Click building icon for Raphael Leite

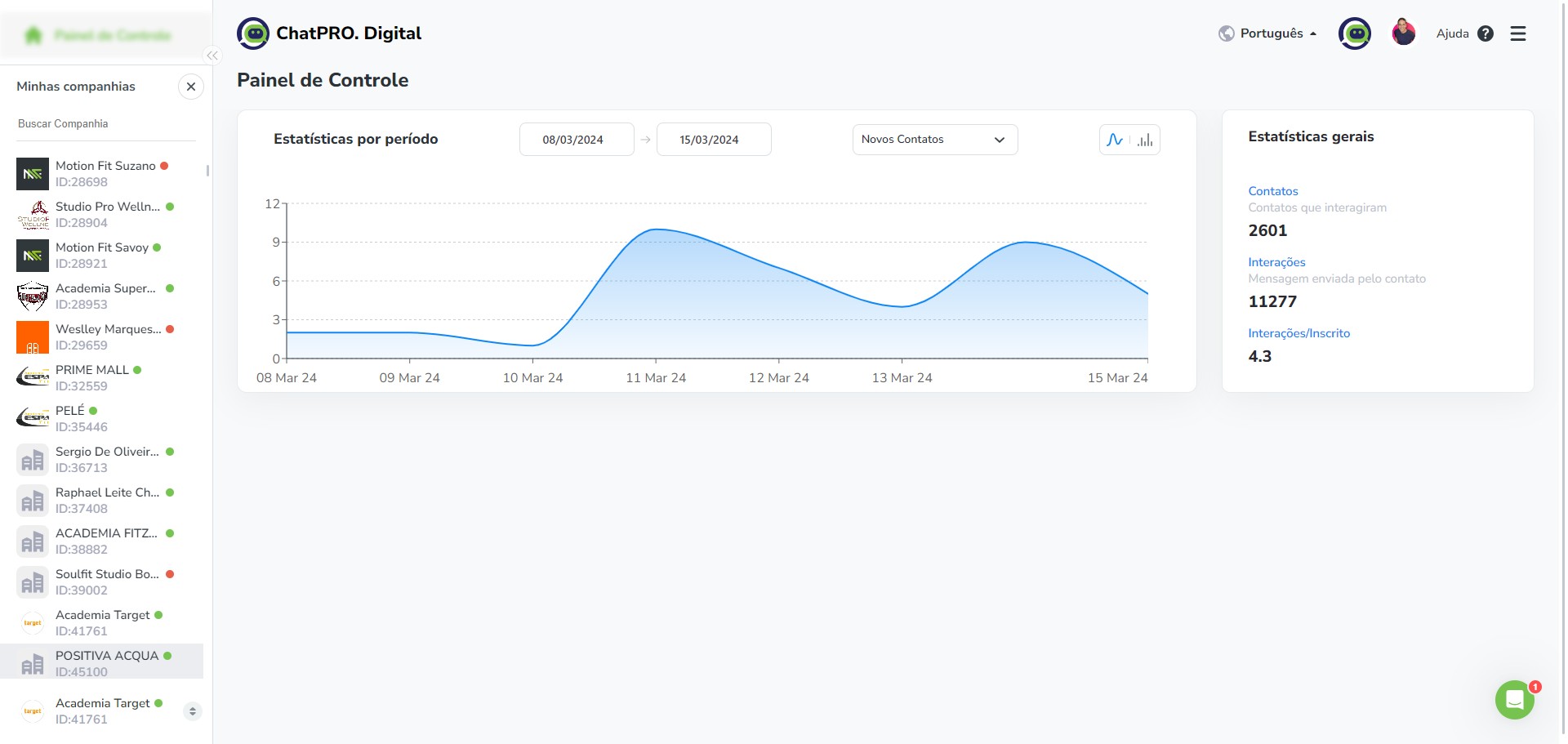(33, 501)
